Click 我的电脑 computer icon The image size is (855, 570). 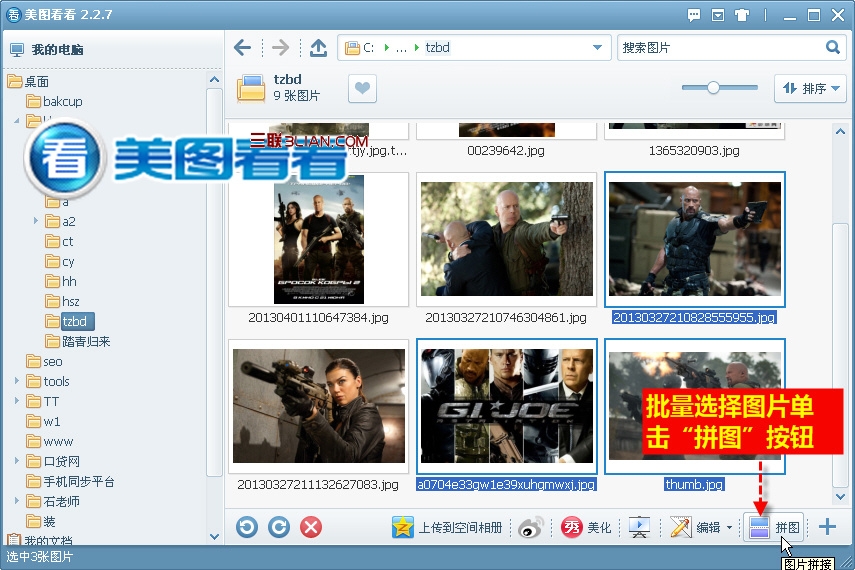[x=17, y=50]
